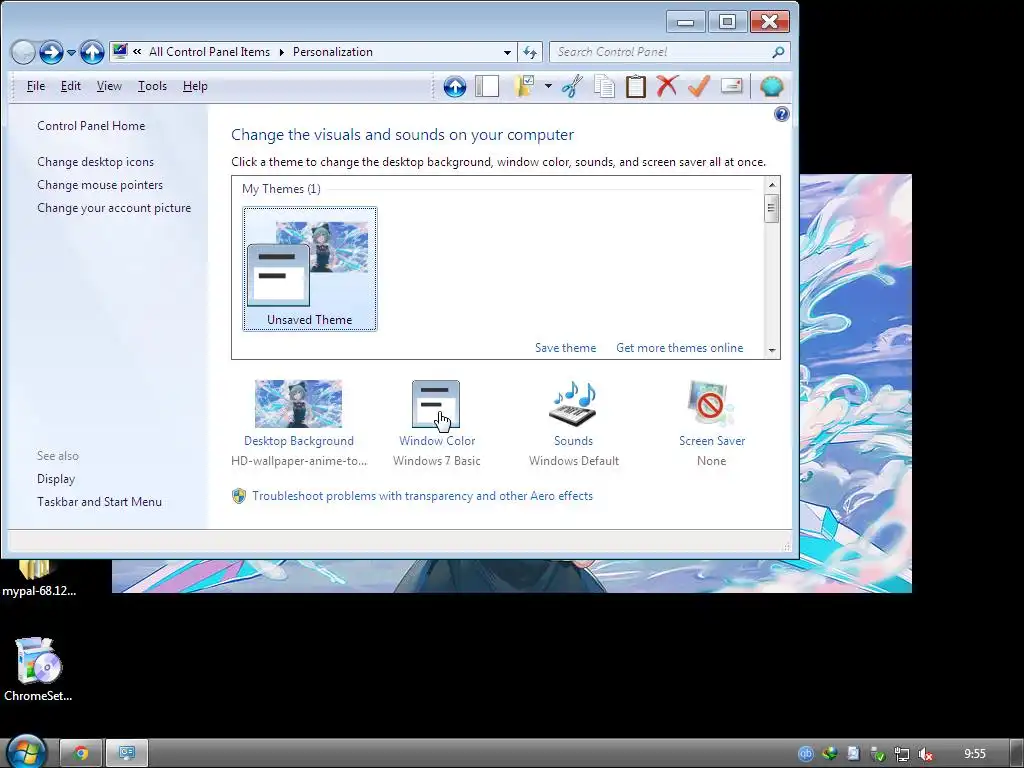Open Chrome from the taskbar
This screenshot has height=768, width=1024.
[x=81, y=754]
